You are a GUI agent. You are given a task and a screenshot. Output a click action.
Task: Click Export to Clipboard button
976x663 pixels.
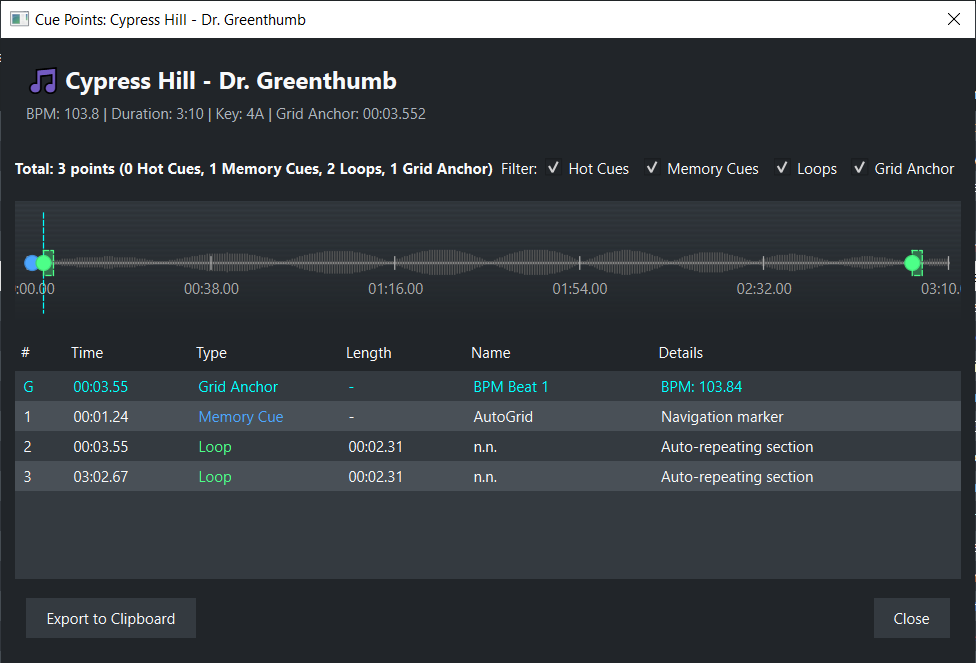[x=111, y=618]
